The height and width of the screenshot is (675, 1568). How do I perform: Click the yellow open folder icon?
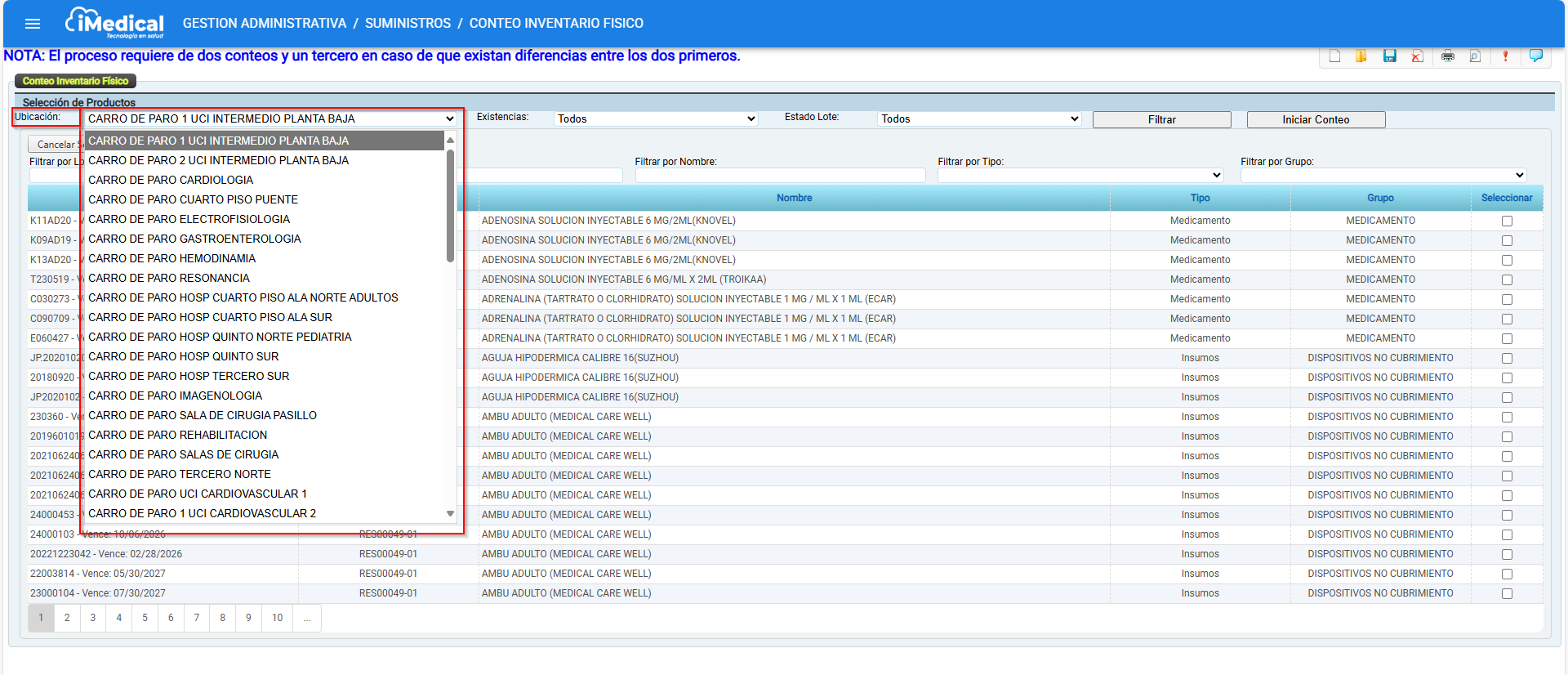point(1361,56)
